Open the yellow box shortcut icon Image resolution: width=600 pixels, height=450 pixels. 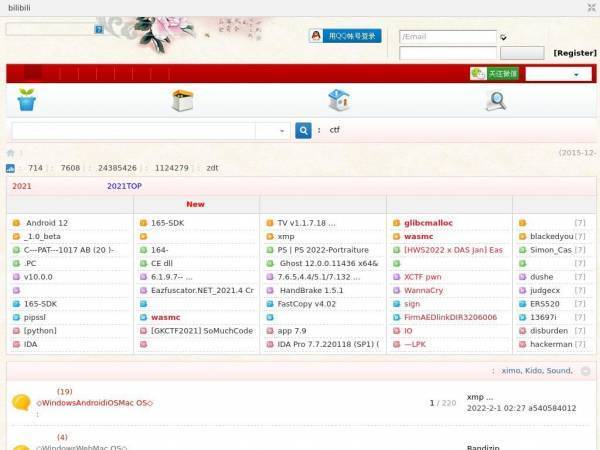(x=183, y=100)
